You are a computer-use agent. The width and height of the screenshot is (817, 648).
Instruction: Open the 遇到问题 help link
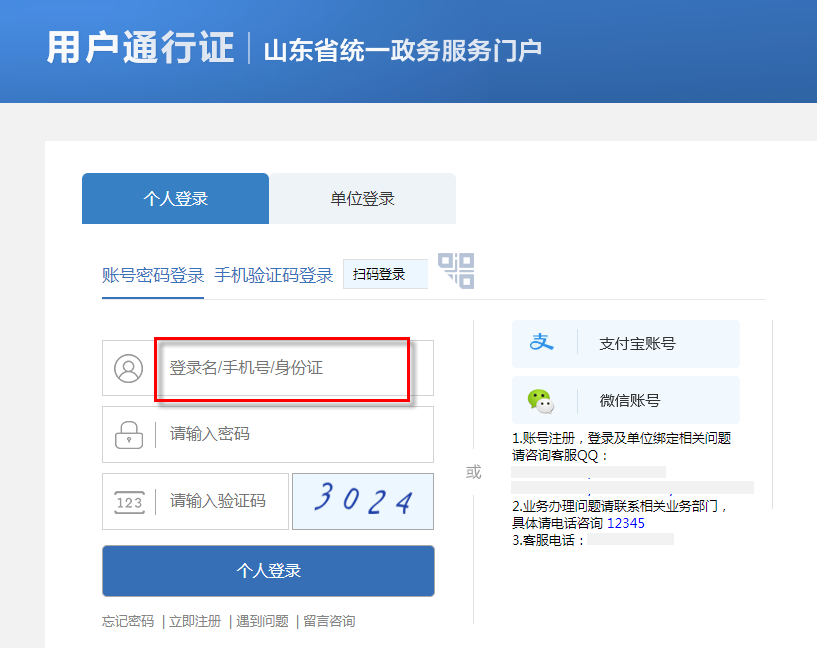[262, 621]
